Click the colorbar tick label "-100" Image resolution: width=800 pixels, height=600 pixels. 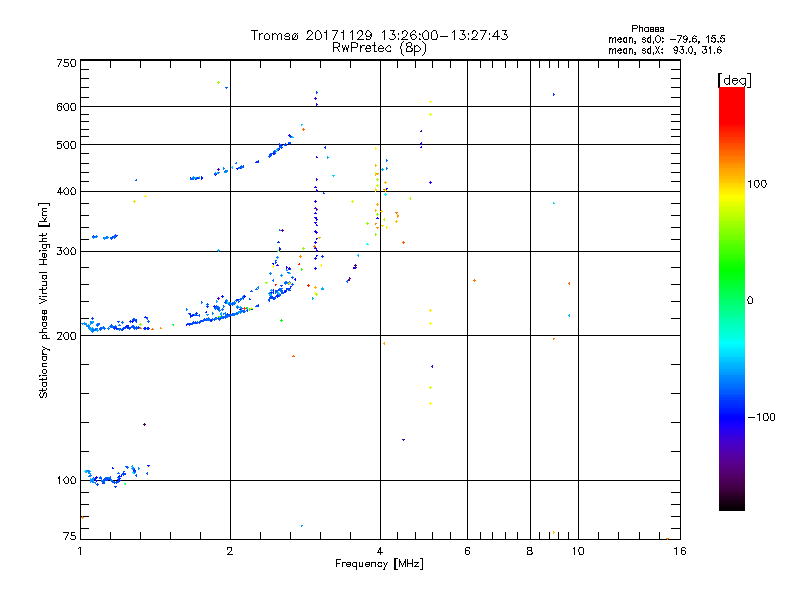pyautogui.click(x=762, y=417)
